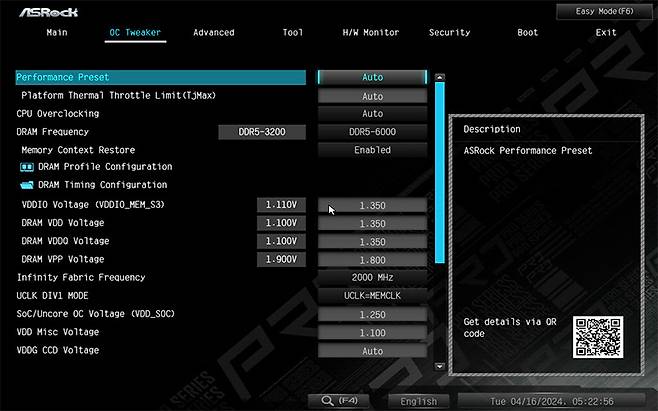Click the blue vertical scrollbar thumb
This screenshot has height=411, width=658.
point(440,170)
